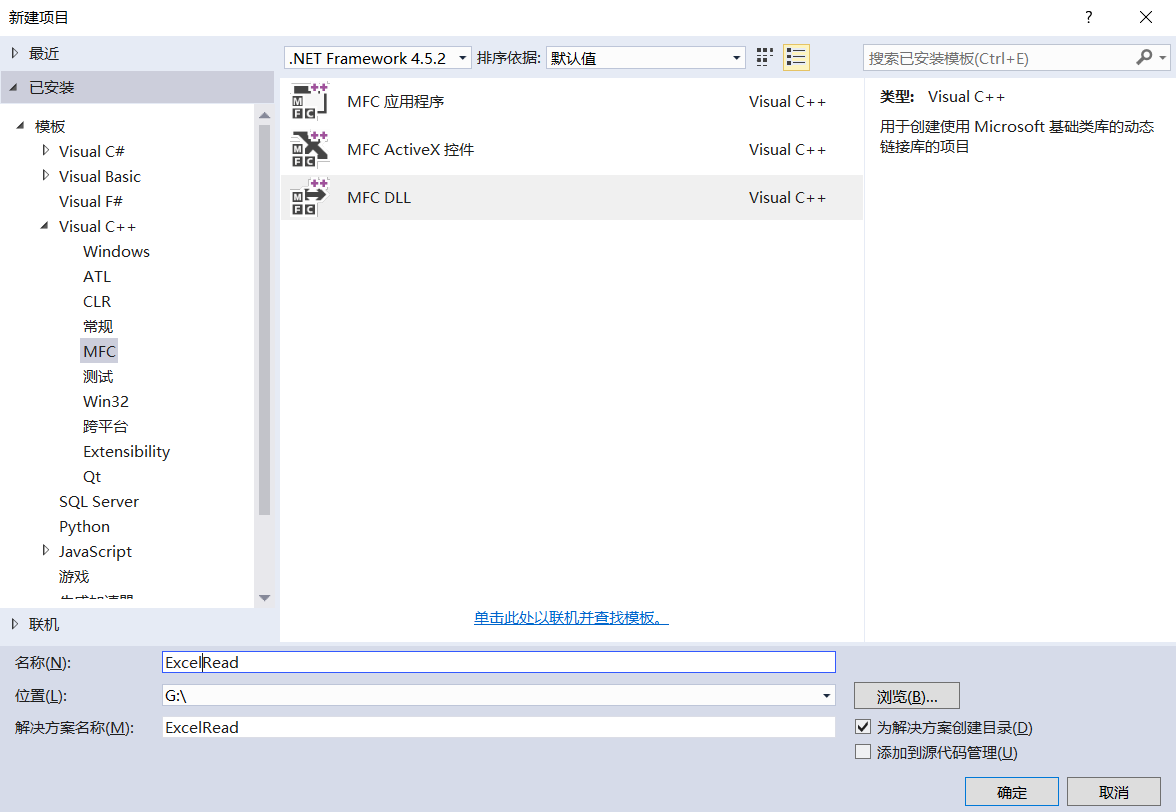Screen dimensions: 1176x812
Task: Enable 添加到源代码管理 checkbox
Action: pyautogui.click(x=862, y=751)
